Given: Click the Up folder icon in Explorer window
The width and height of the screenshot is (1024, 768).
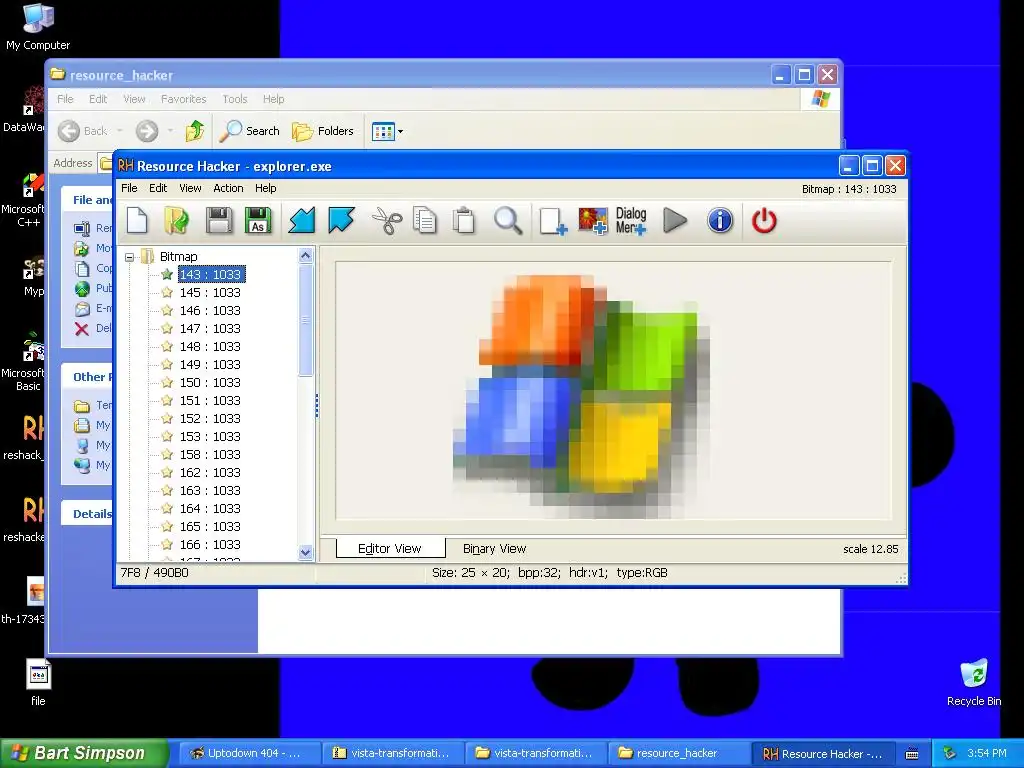Looking at the screenshot, I should [194, 131].
